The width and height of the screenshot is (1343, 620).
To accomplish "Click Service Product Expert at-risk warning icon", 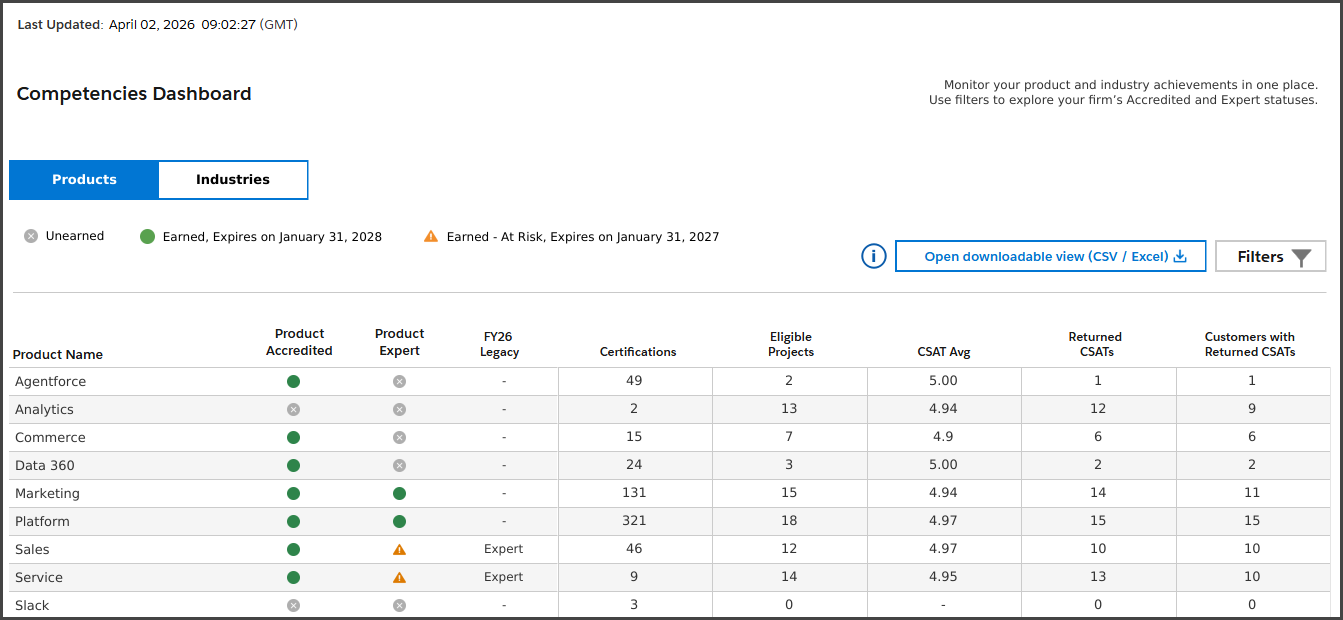I will tap(399, 577).
